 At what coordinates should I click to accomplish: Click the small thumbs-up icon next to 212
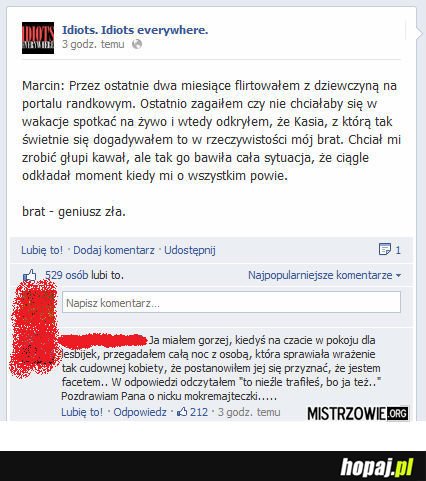point(182,412)
